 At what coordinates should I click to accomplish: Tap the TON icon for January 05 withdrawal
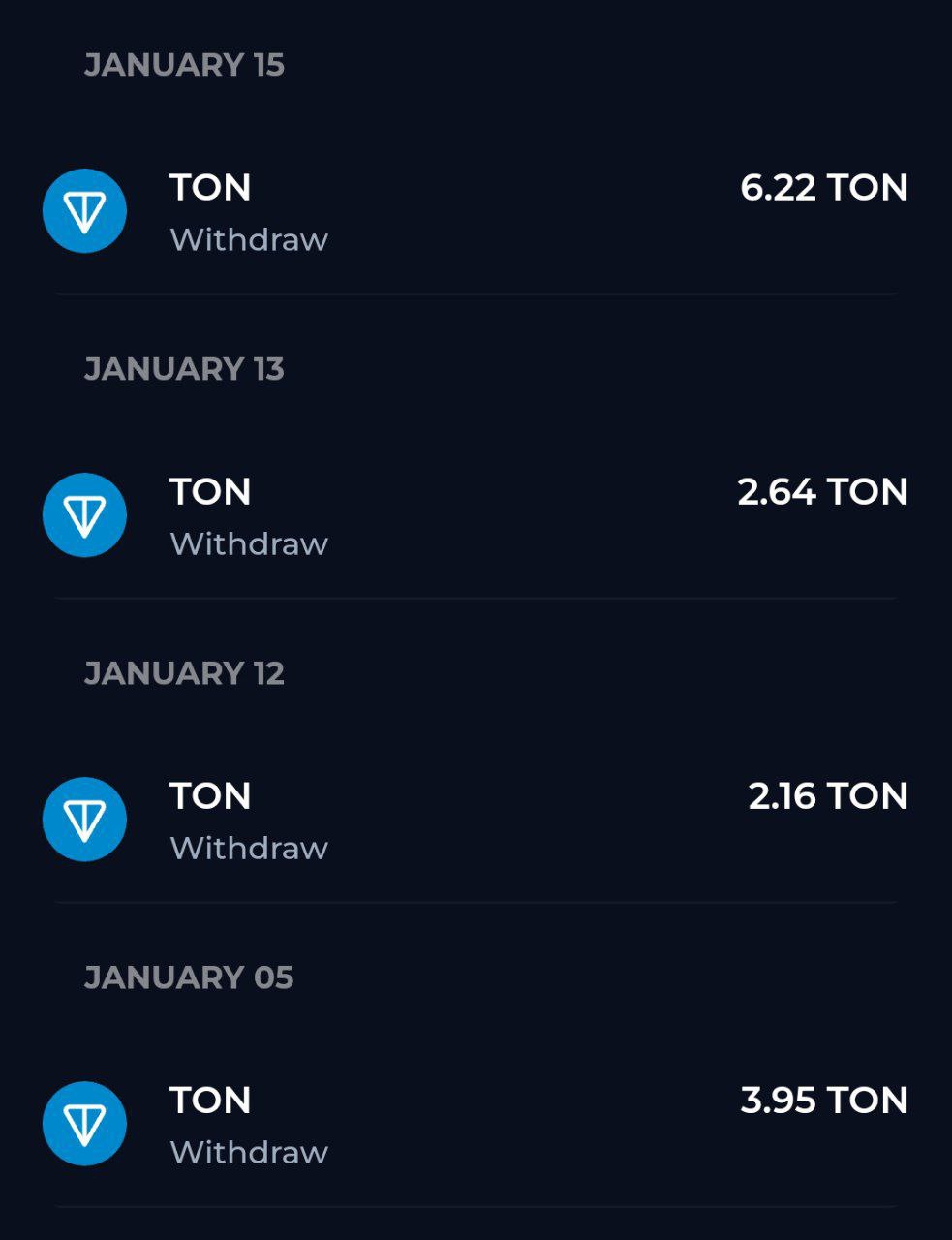coord(84,1124)
